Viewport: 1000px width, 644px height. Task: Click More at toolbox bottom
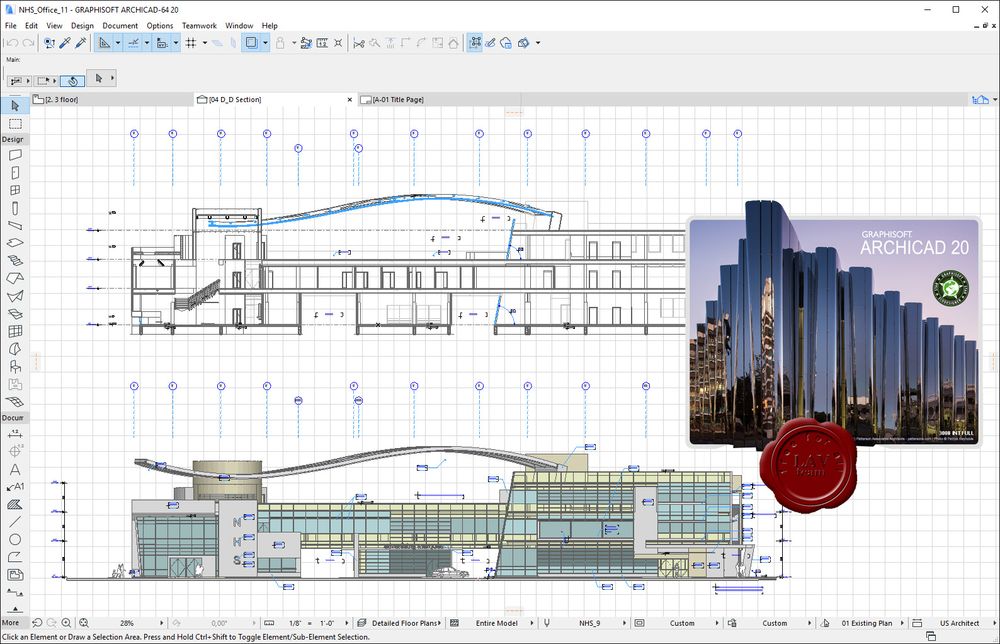(x=10, y=622)
